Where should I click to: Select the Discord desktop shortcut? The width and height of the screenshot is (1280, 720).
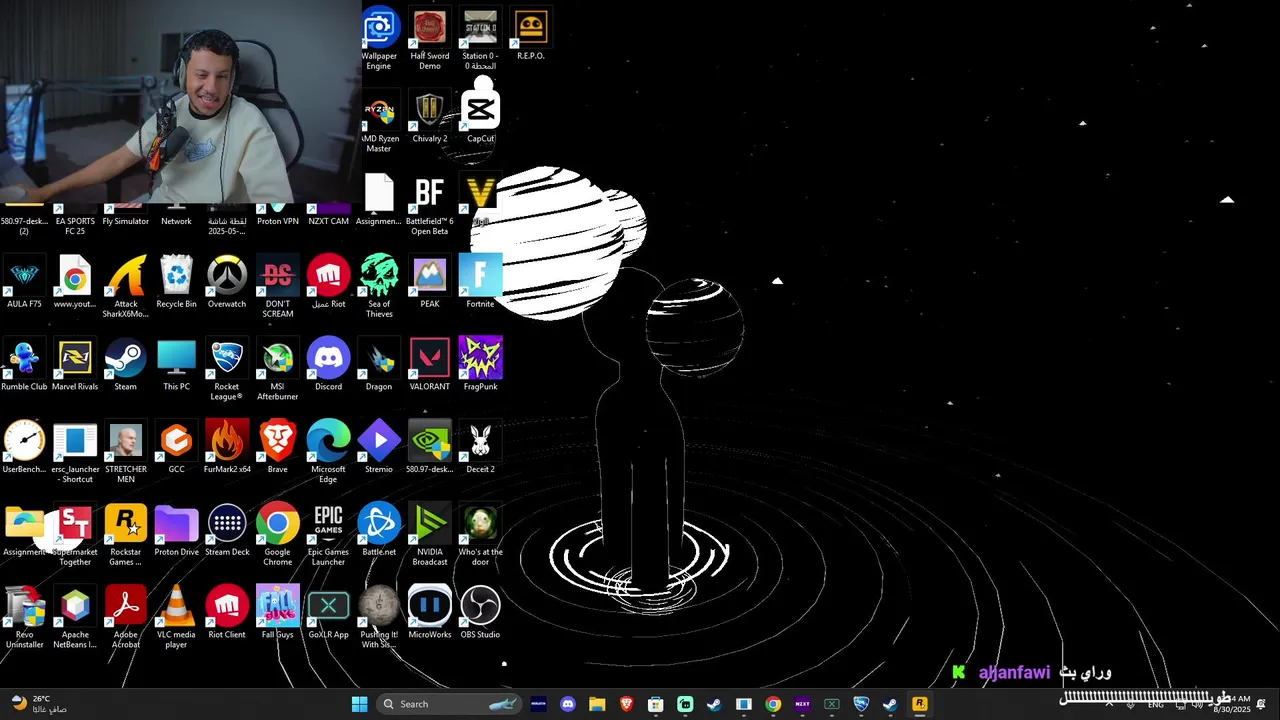click(328, 365)
